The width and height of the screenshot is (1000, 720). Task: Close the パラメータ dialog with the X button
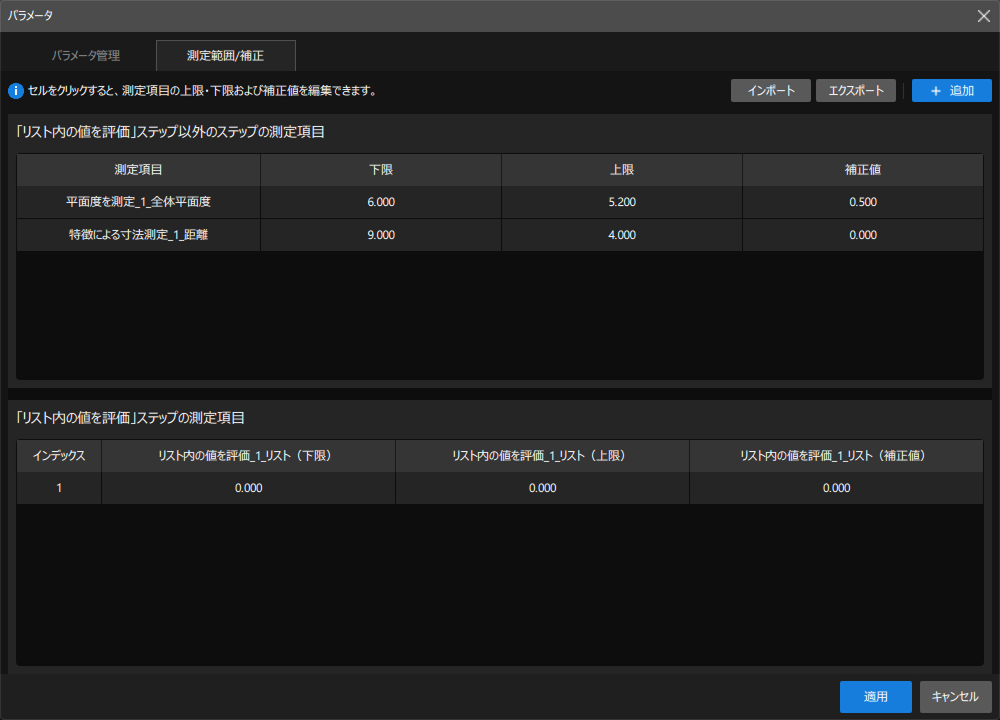983,16
